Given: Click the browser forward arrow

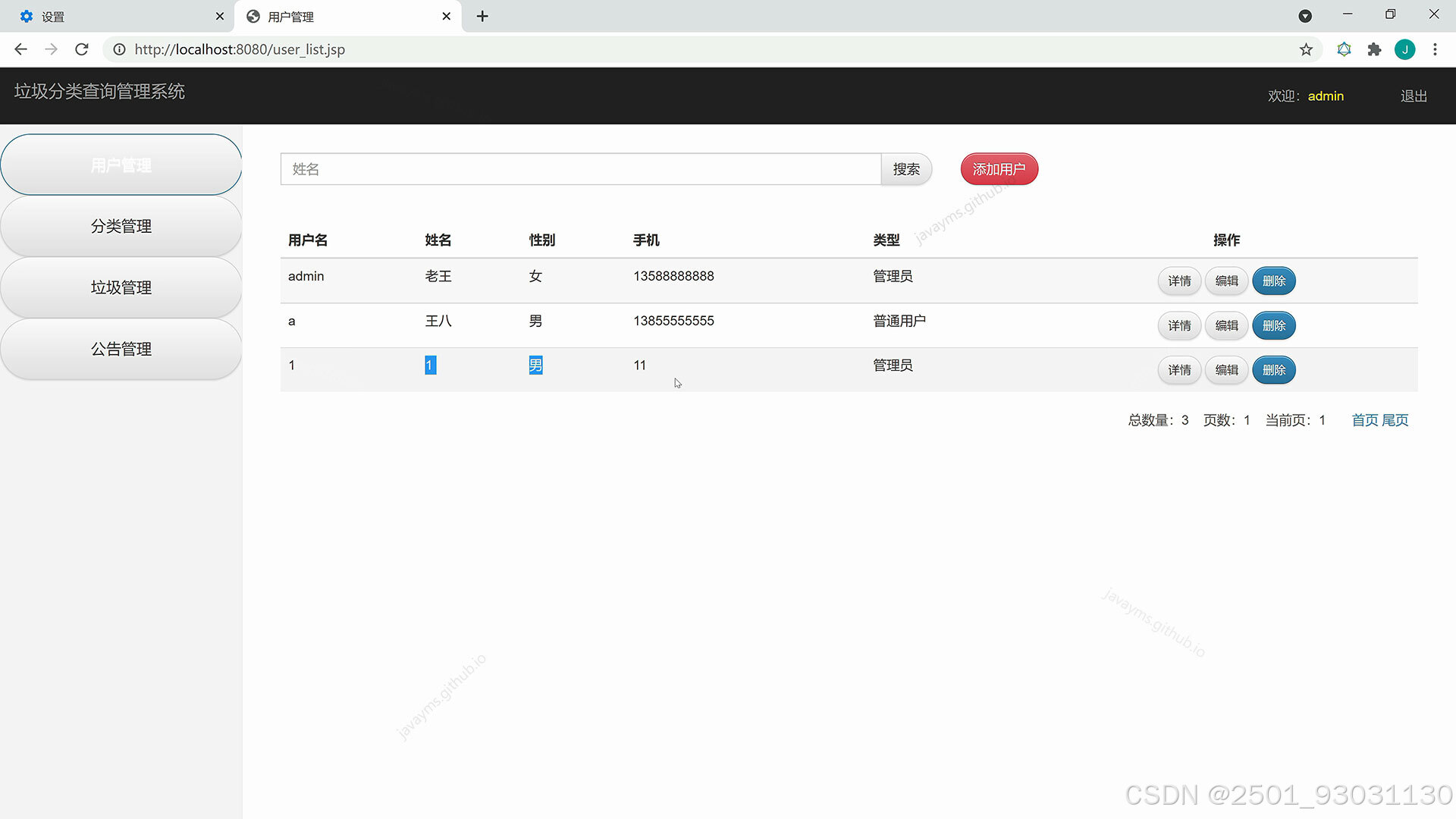Looking at the screenshot, I should [51, 49].
